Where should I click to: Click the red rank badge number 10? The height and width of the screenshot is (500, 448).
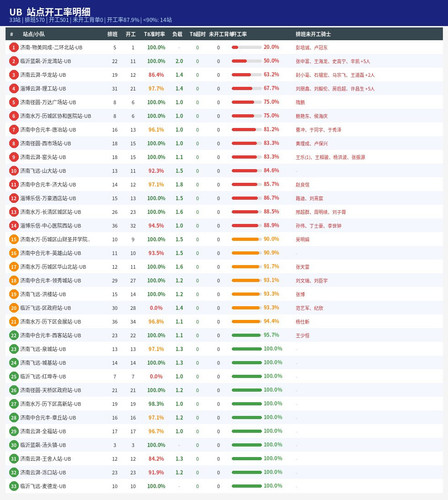(x=14, y=171)
